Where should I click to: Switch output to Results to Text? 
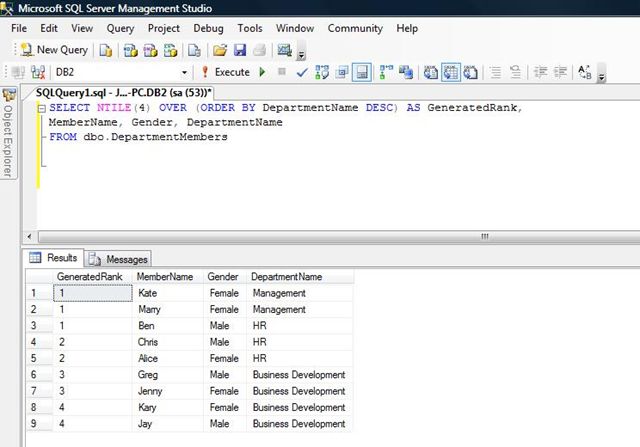tap(431, 72)
